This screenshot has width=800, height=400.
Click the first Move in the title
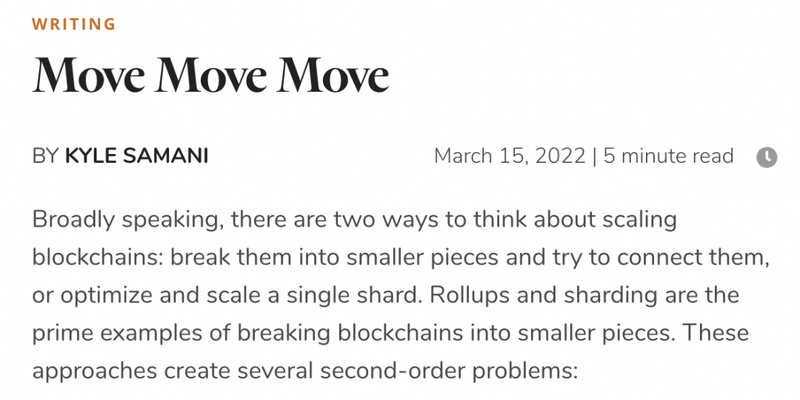[x=87, y=77]
